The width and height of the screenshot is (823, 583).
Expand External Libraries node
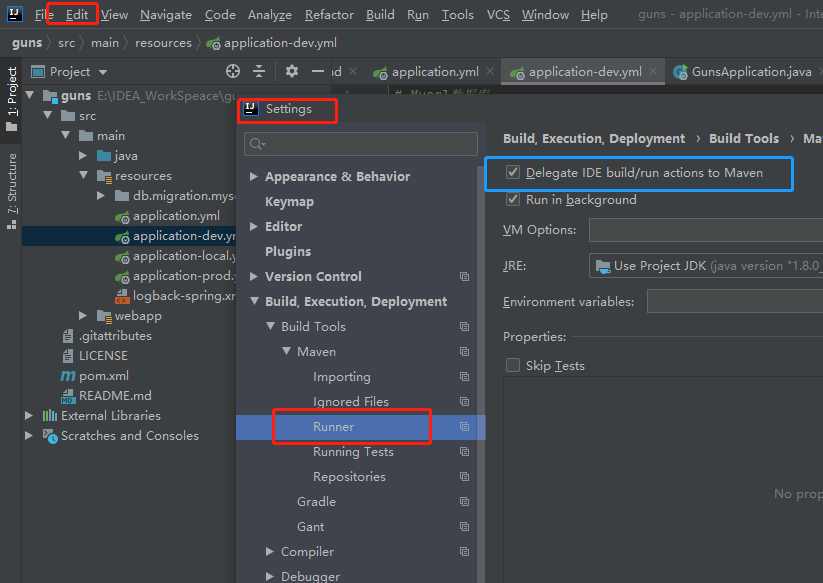click(29, 416)
